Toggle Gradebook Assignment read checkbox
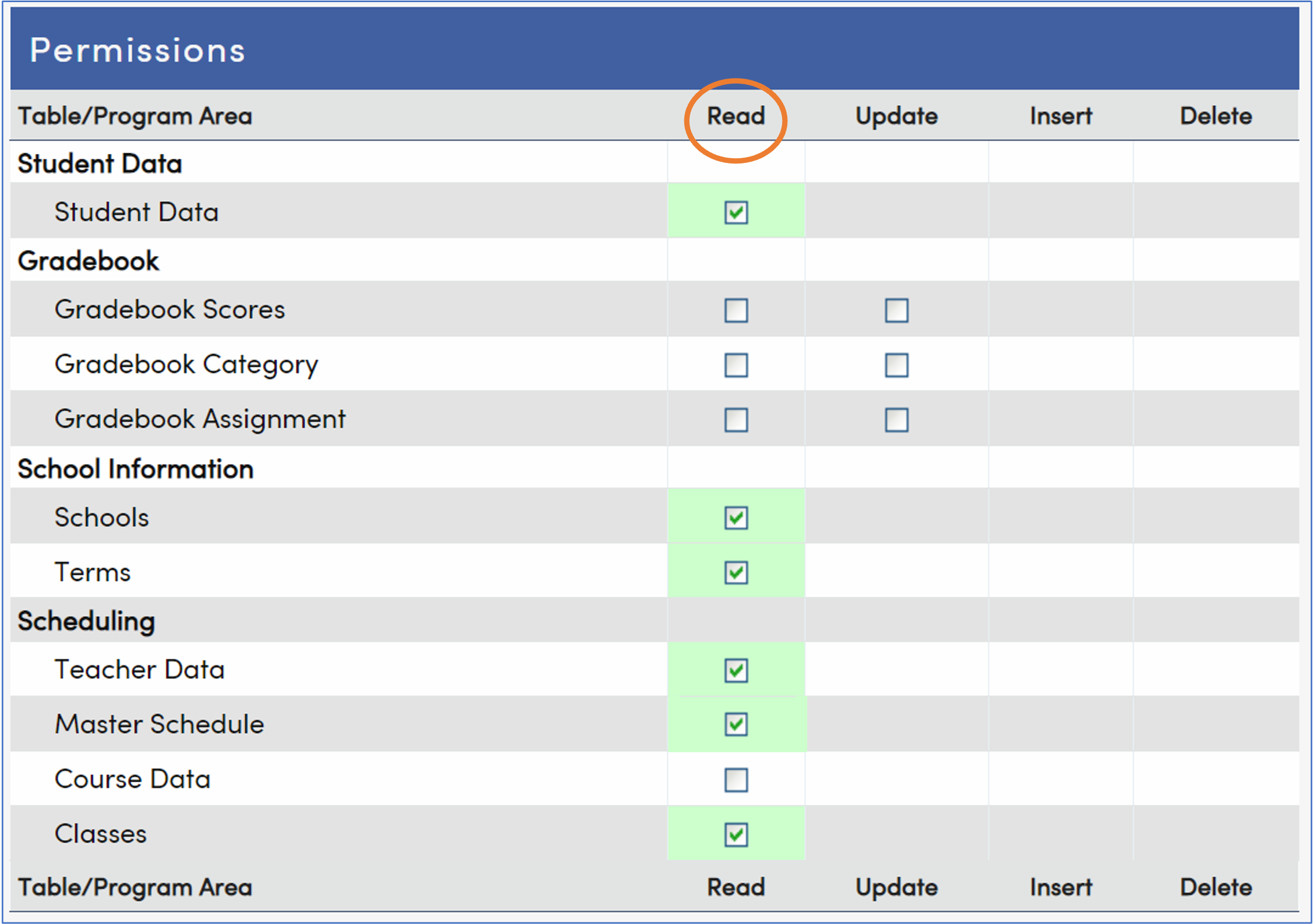The image size is (1314, 924). pos(736,420)
